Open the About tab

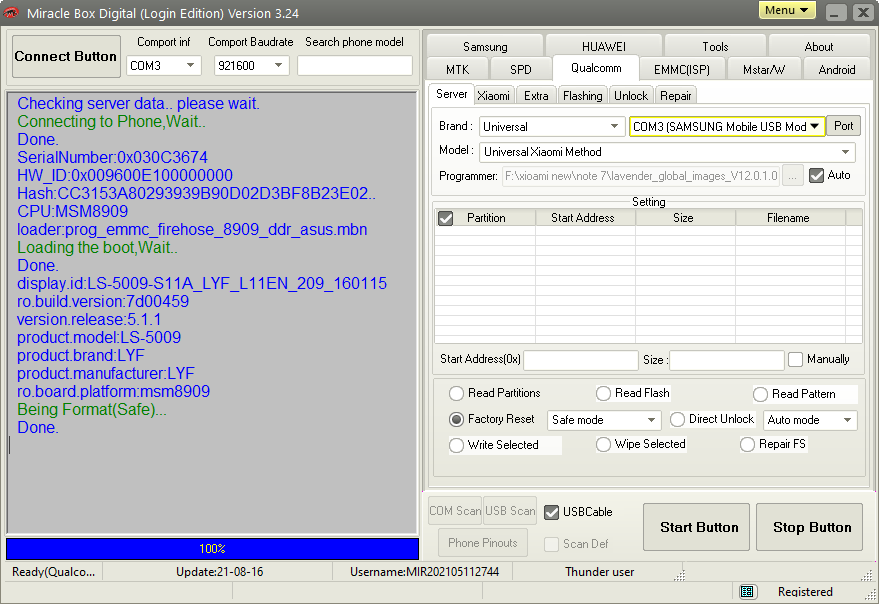[818, 47]
